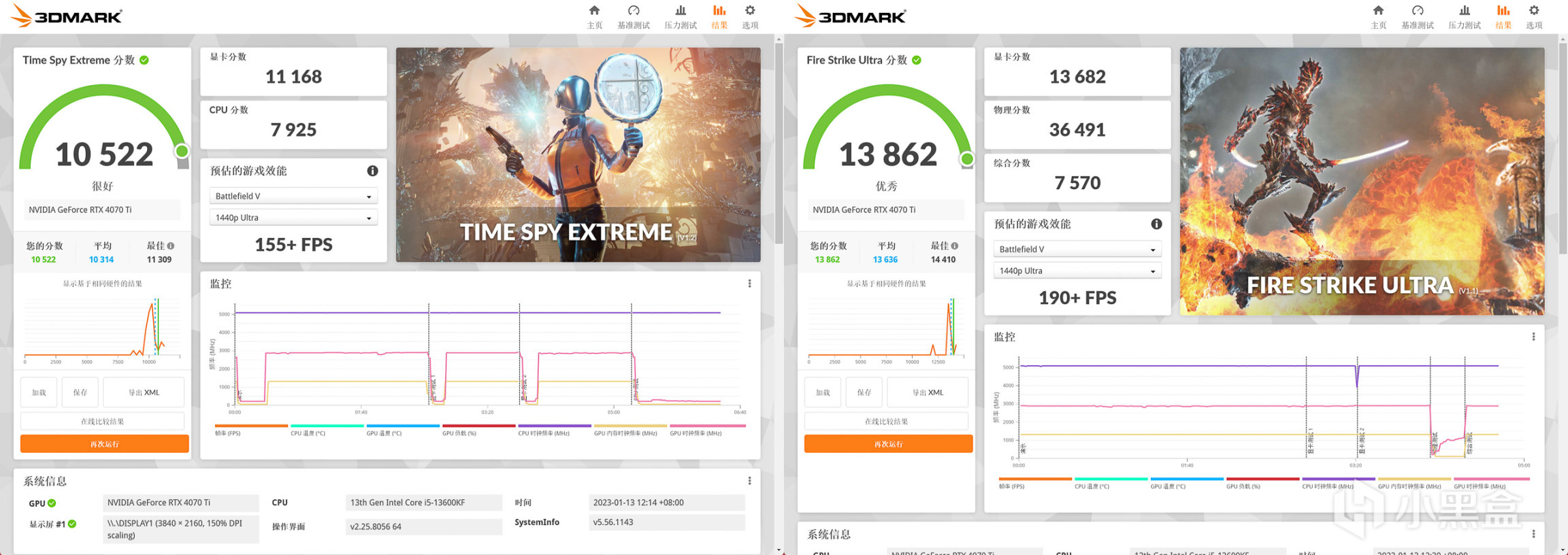Click 导出 XML in Fire Strike window

point(928,392)
